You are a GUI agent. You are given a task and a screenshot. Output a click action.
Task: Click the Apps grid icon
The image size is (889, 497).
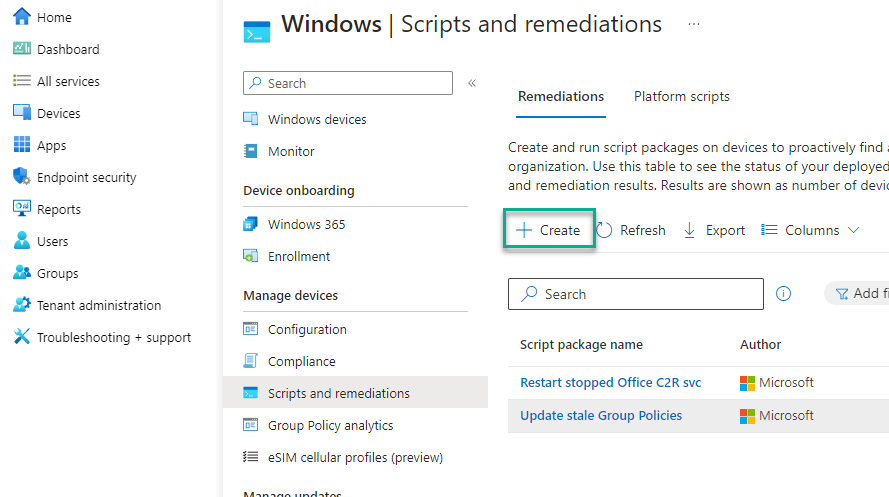pos(22,145)
